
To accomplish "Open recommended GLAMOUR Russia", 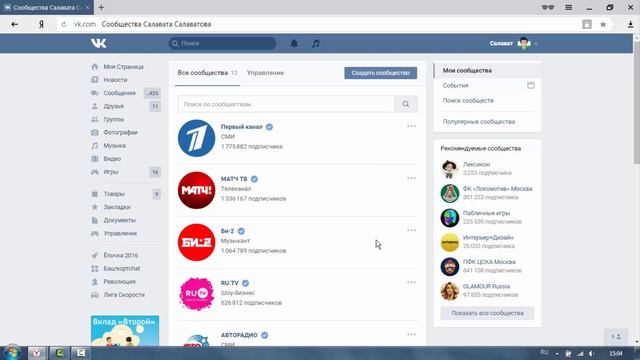I will [486, 286].
